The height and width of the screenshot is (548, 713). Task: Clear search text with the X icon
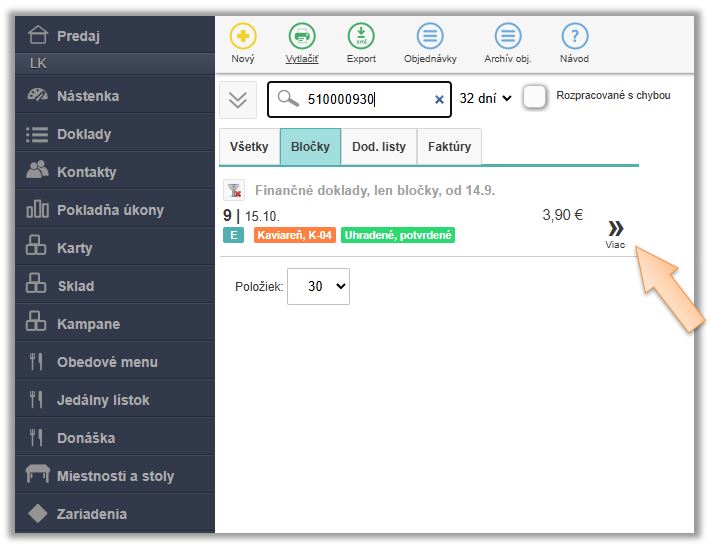coord(439,99)
